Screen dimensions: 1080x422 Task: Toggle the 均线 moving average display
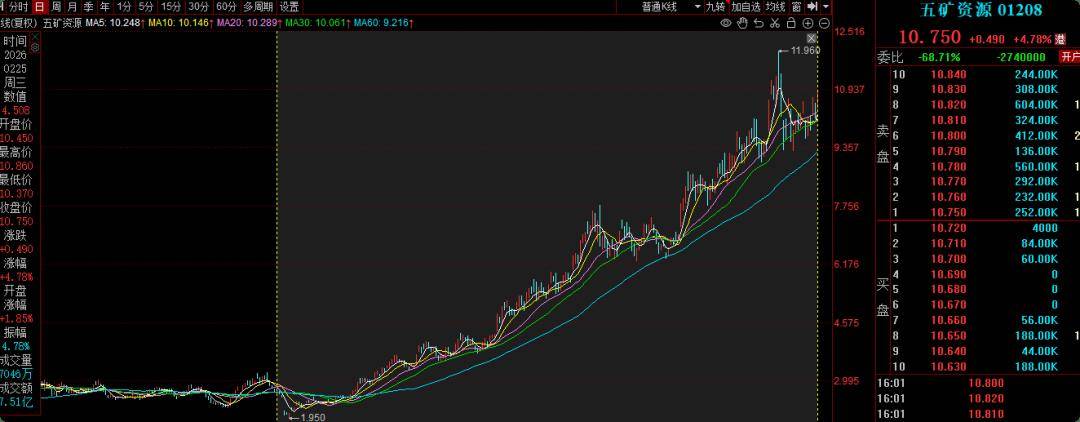pyautogui.click(x=775, y=6)
